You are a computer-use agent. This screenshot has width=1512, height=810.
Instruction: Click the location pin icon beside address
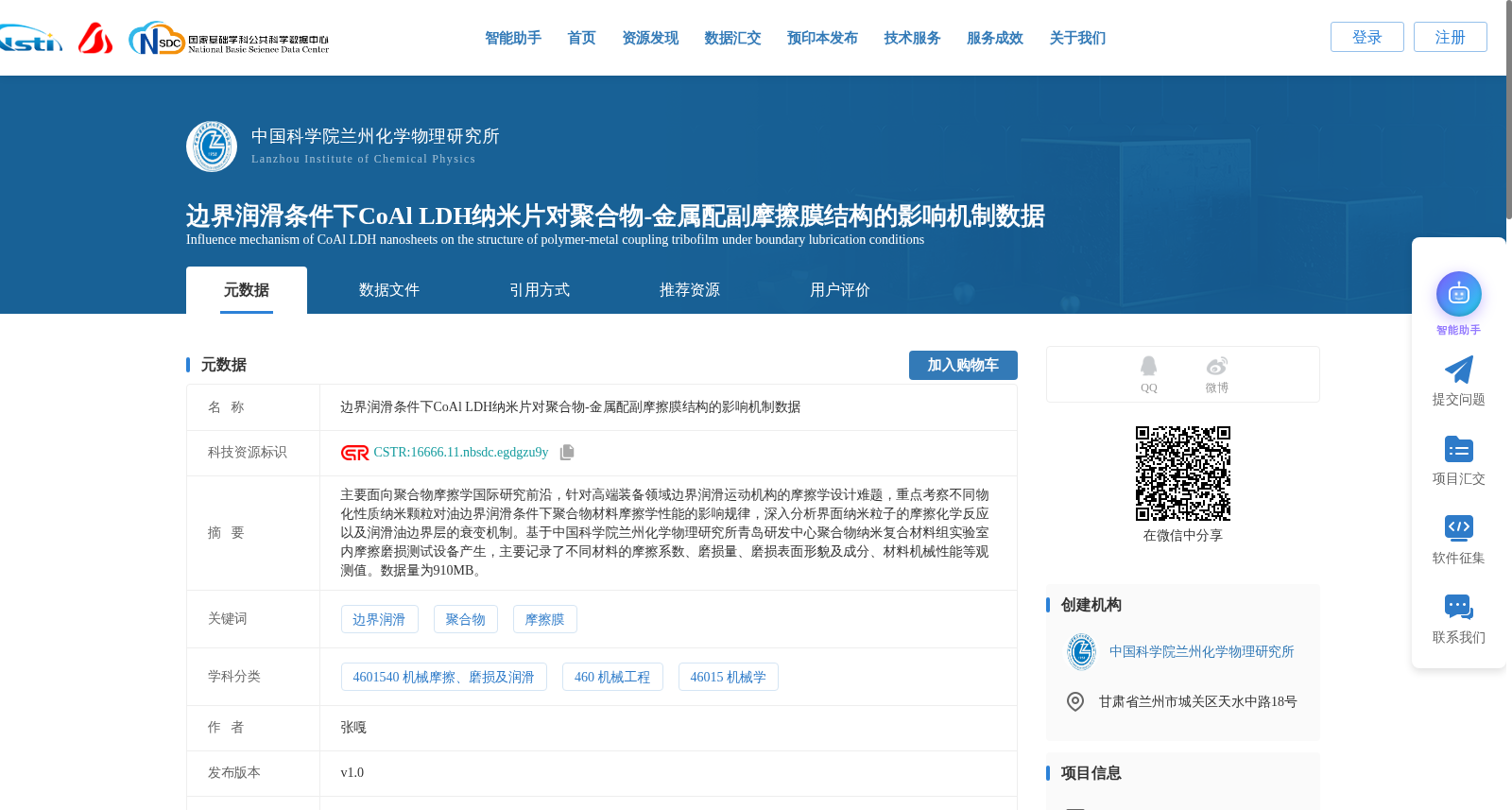click(1075, 701)
